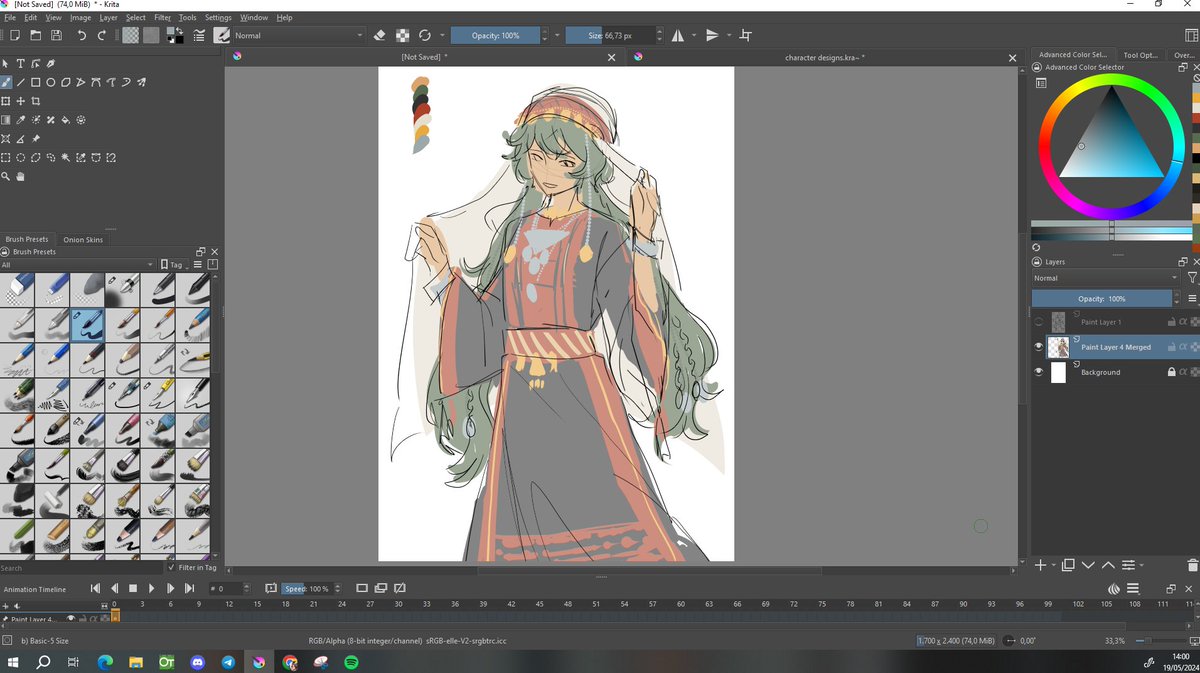This screenshot has width=1200, height=673.
Task: Select the Freehand Brush tool
Action: click(x=6, y=82)
